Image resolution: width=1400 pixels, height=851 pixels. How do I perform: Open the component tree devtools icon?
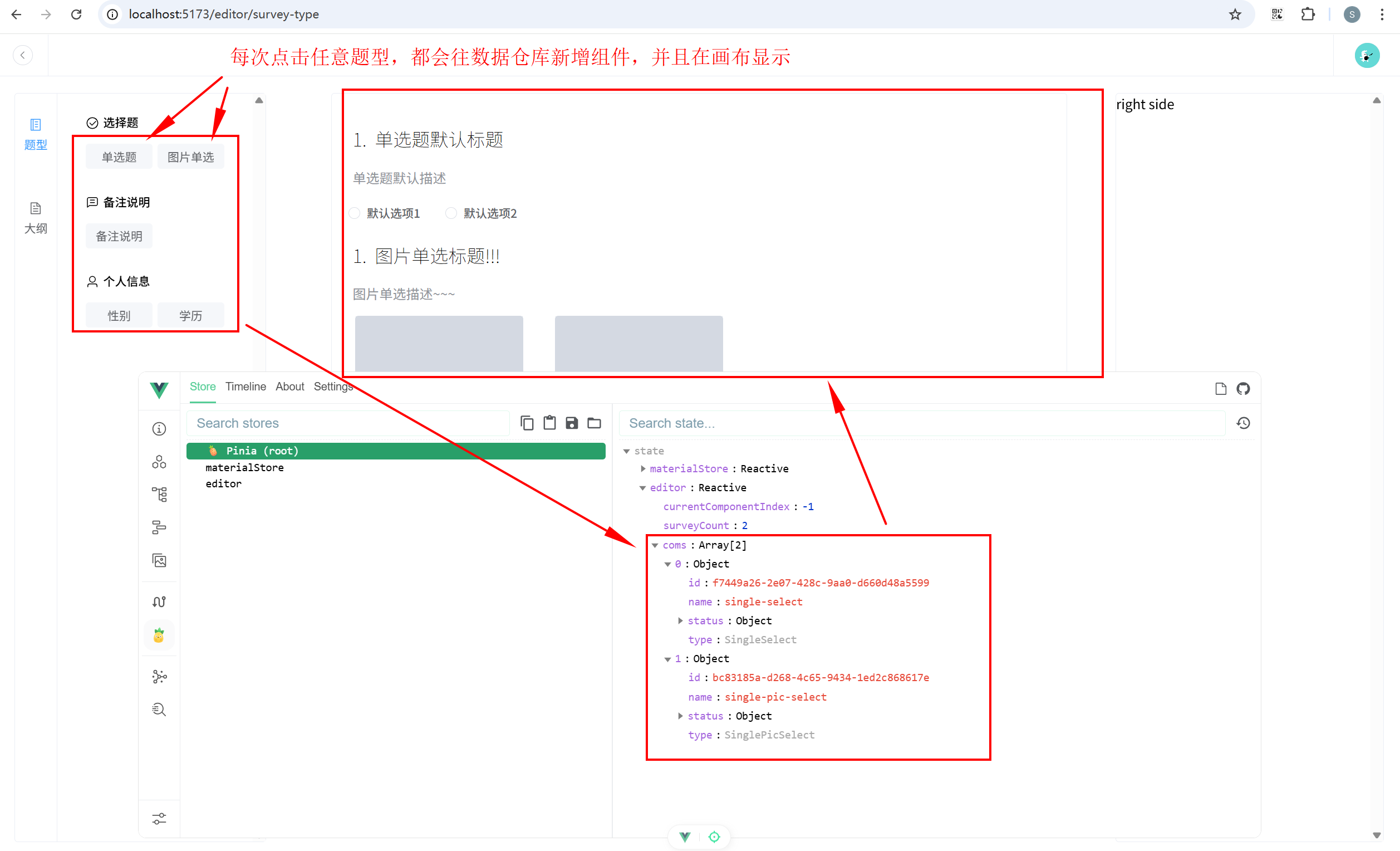159,494
